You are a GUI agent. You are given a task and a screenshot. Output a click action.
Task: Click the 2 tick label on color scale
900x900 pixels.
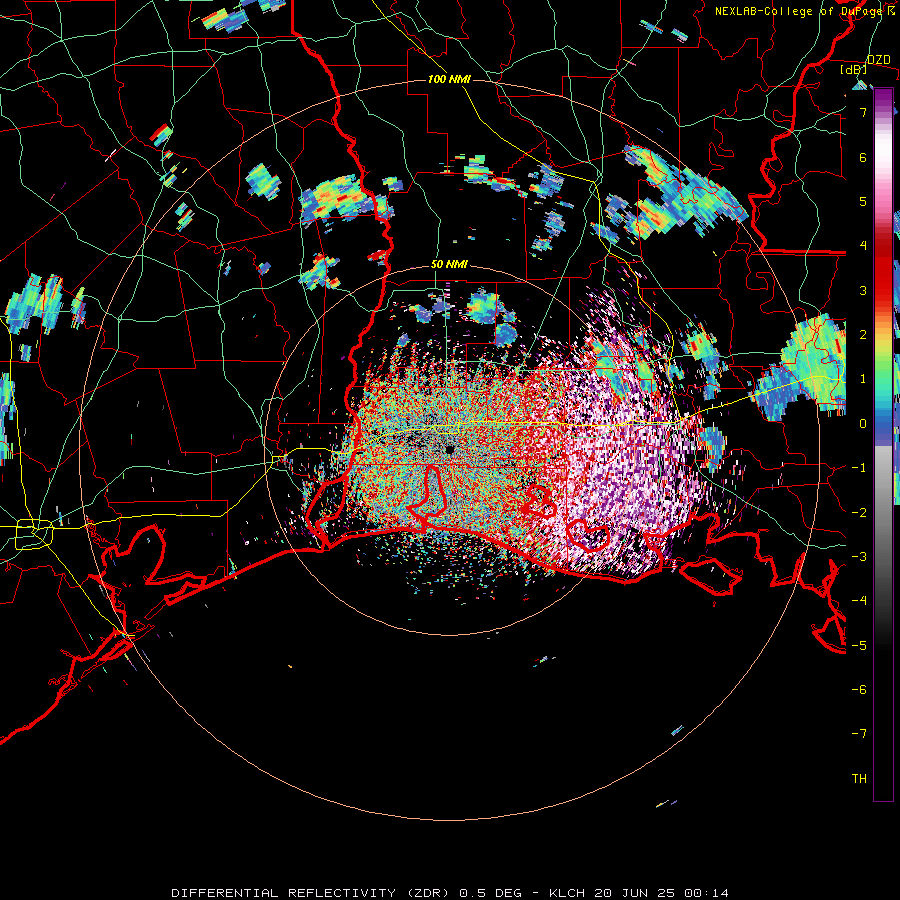[863, 334]
